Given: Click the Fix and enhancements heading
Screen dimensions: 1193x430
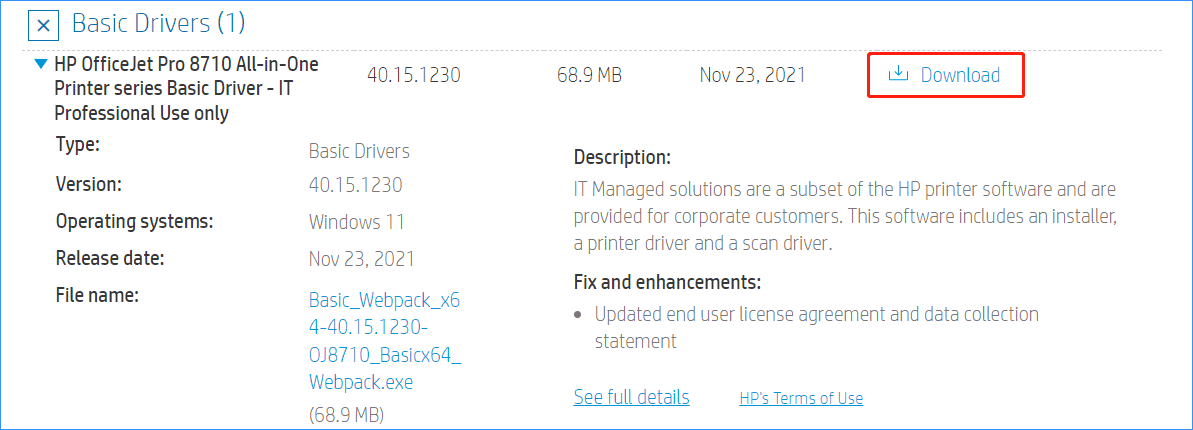Looking at the screenshot, I should (667, 281).
